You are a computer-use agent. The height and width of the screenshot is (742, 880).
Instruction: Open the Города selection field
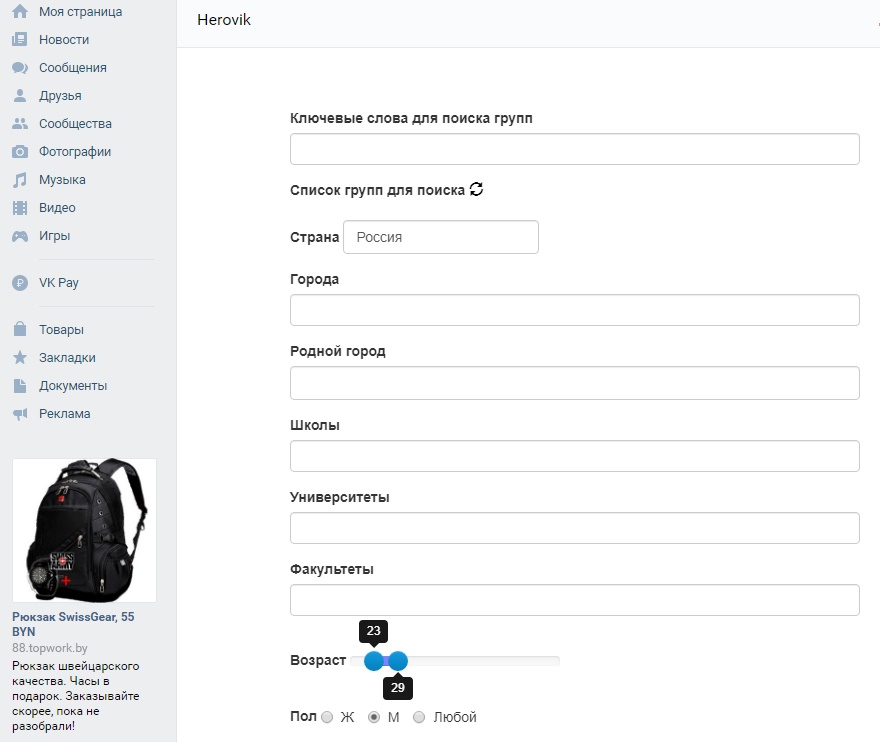pyautogui.click(x=574, y=310)
